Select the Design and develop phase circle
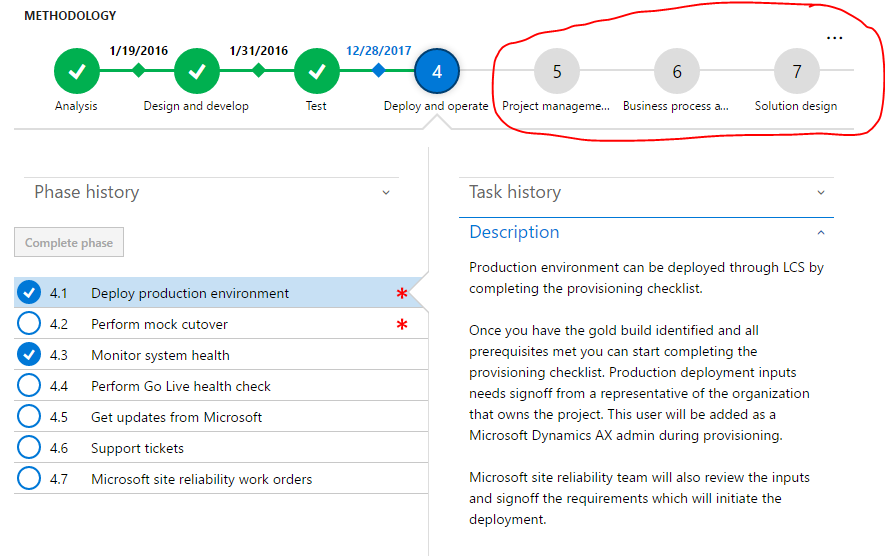The height and width of the screenshot is (556, 885). (x=197, y=71)
